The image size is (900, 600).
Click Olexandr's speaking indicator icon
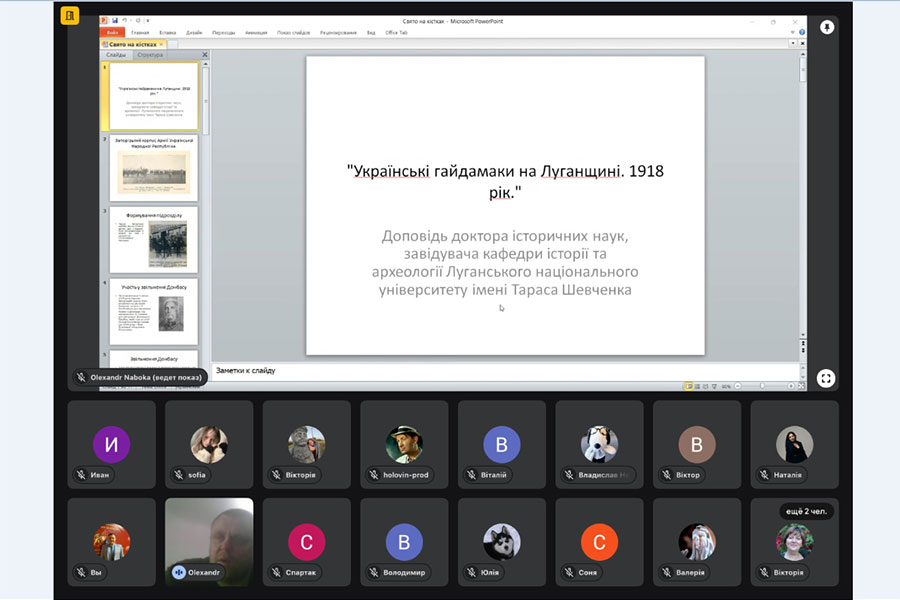pos(179,573)
